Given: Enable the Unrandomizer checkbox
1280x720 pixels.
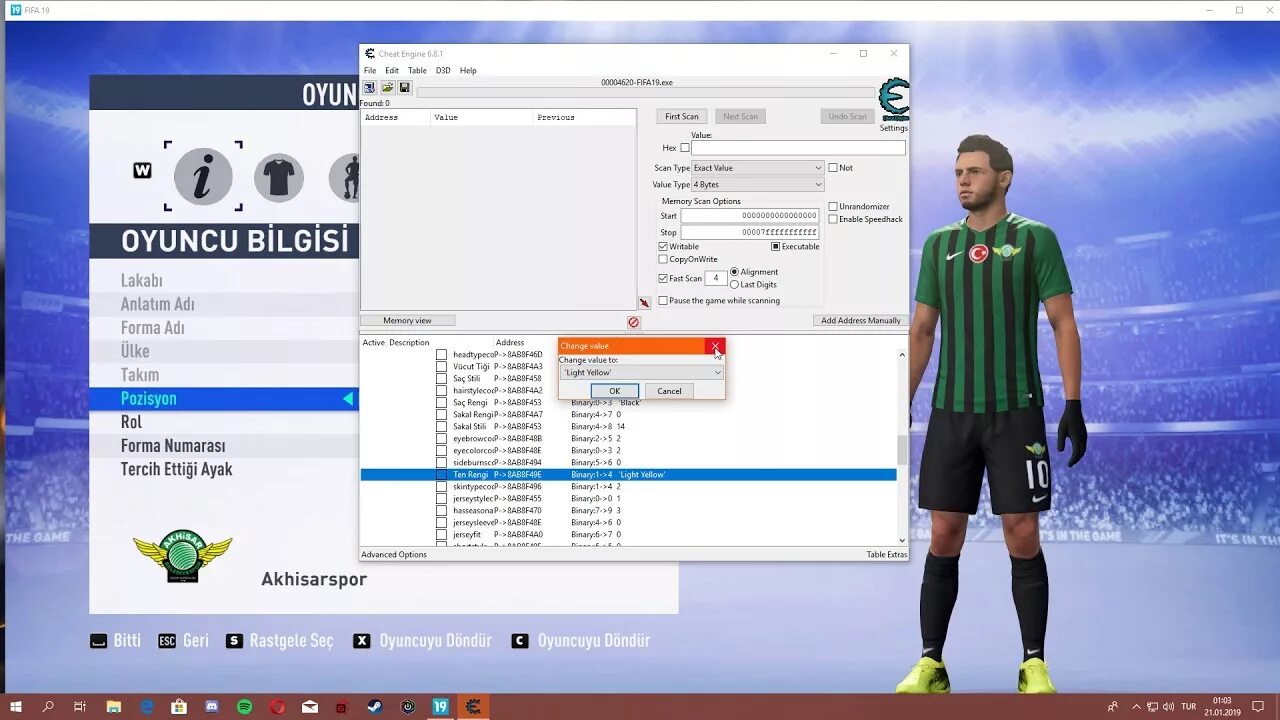Looking at the screenshot, I should point(833,207).
